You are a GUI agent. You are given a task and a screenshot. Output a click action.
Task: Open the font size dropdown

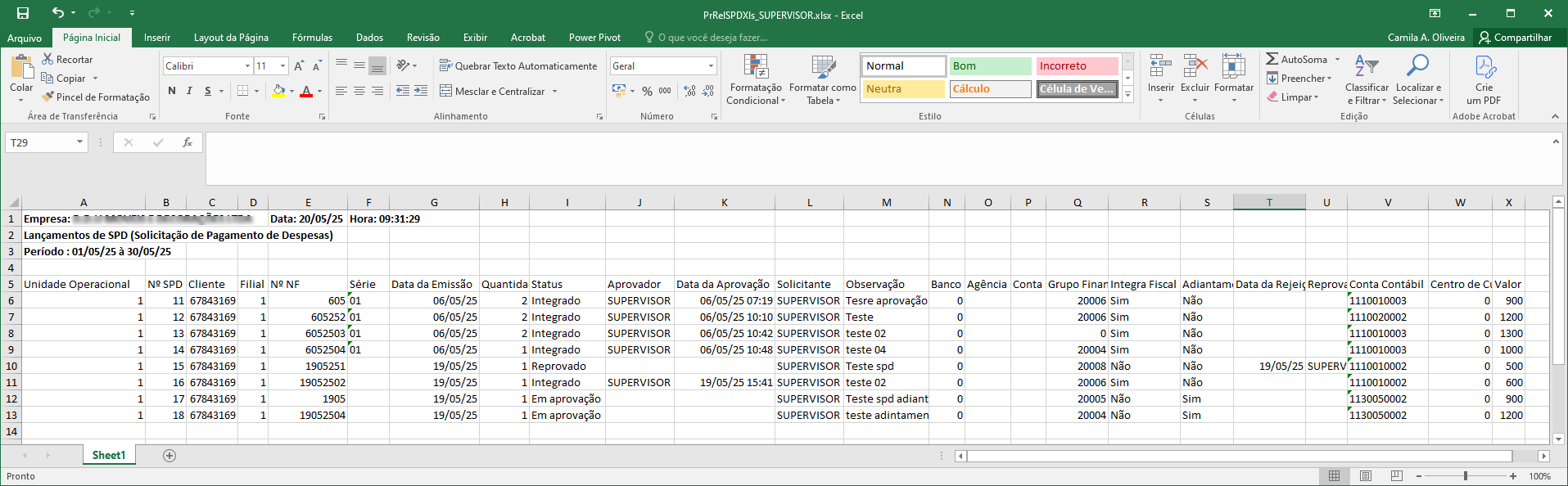pos(283,66)
